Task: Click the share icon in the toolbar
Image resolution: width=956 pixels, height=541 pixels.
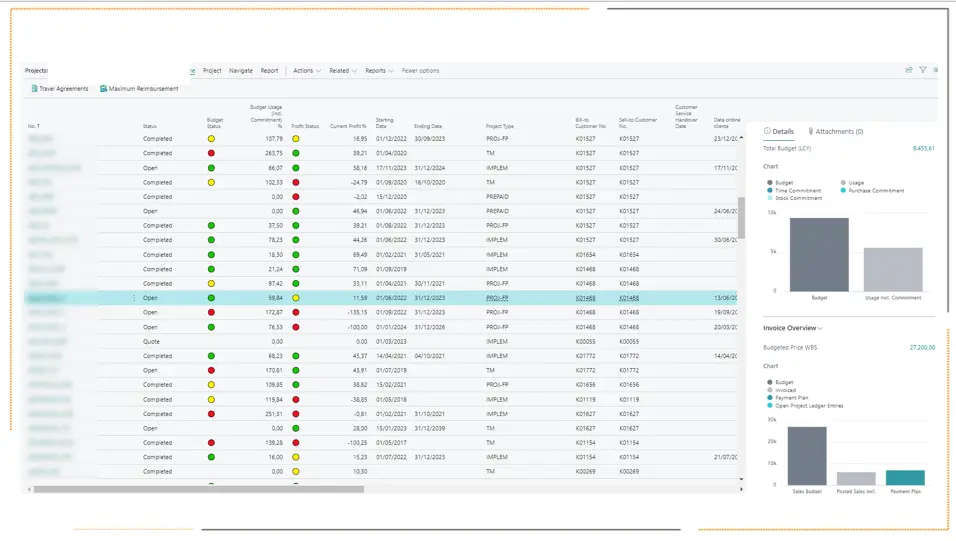Action: [908, 70]
